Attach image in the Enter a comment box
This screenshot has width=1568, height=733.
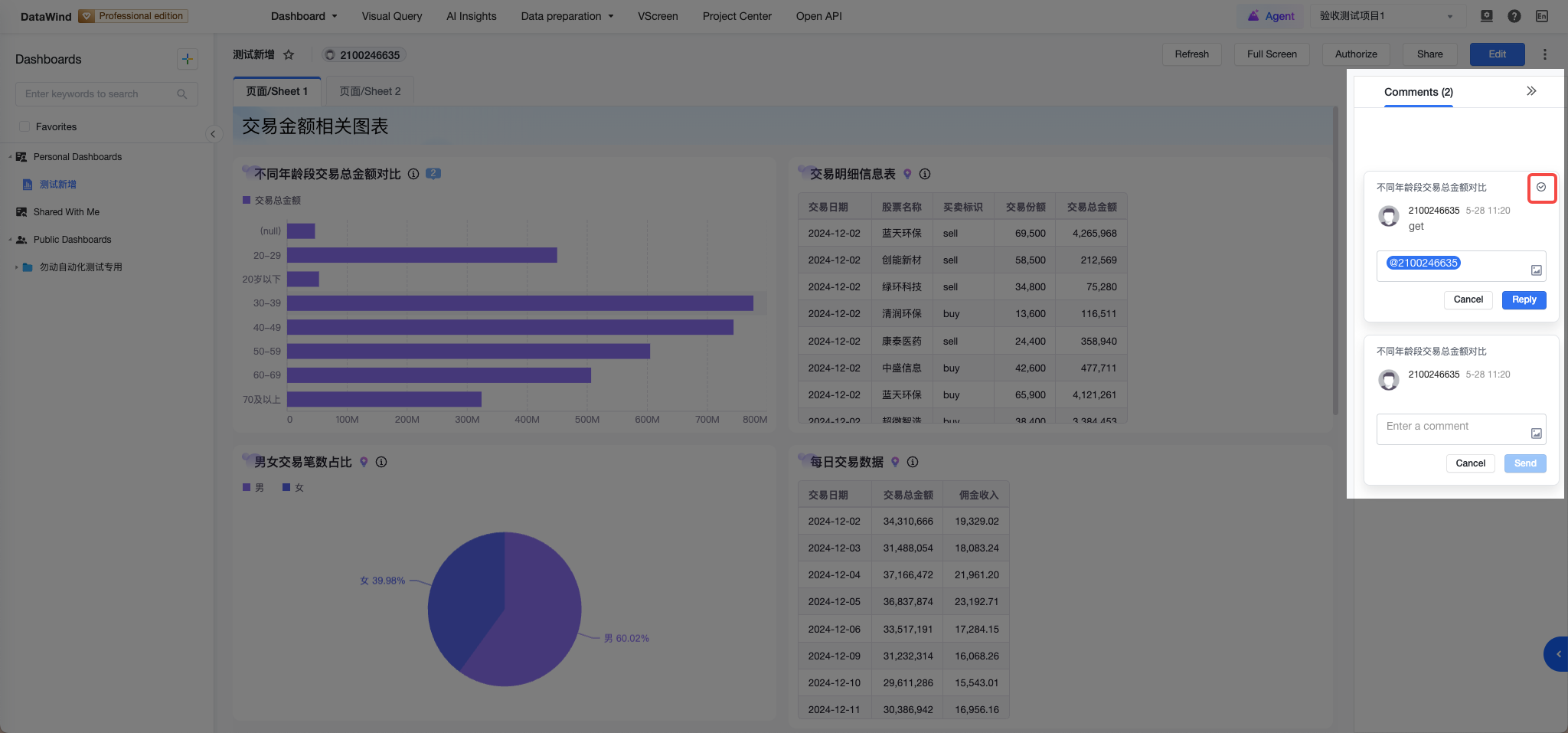(x=1536, y=434)
